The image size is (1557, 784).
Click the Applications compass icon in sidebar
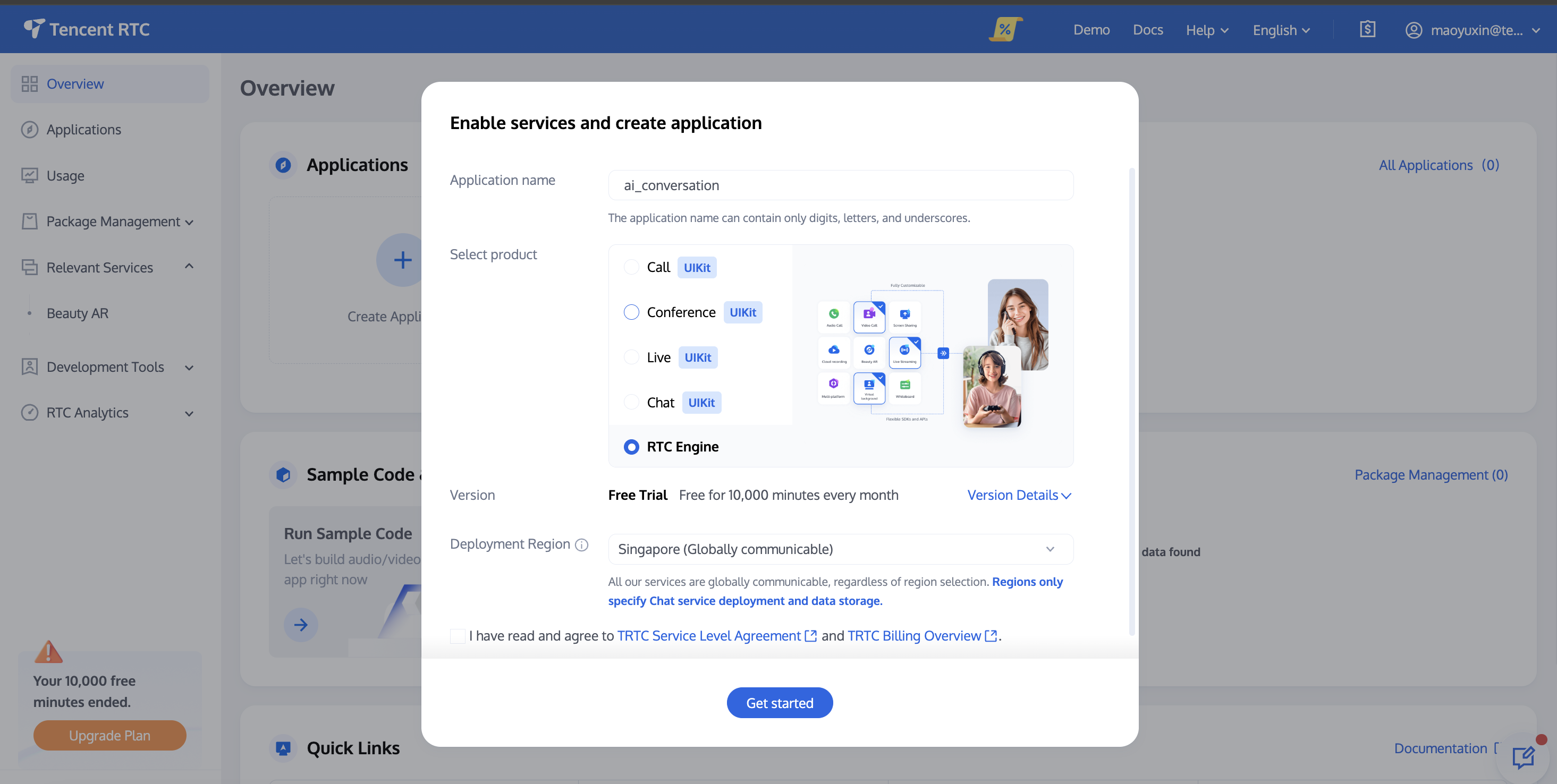point(30,130)
